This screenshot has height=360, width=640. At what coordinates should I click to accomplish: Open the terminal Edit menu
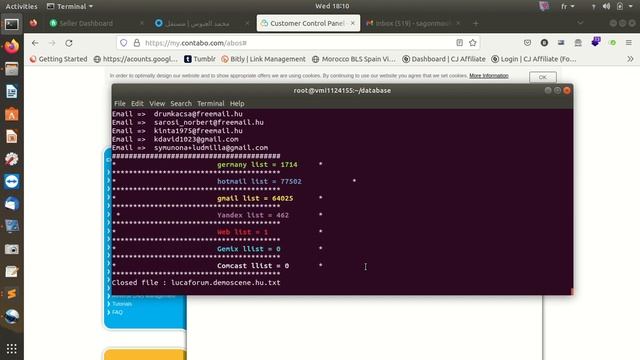137,104
